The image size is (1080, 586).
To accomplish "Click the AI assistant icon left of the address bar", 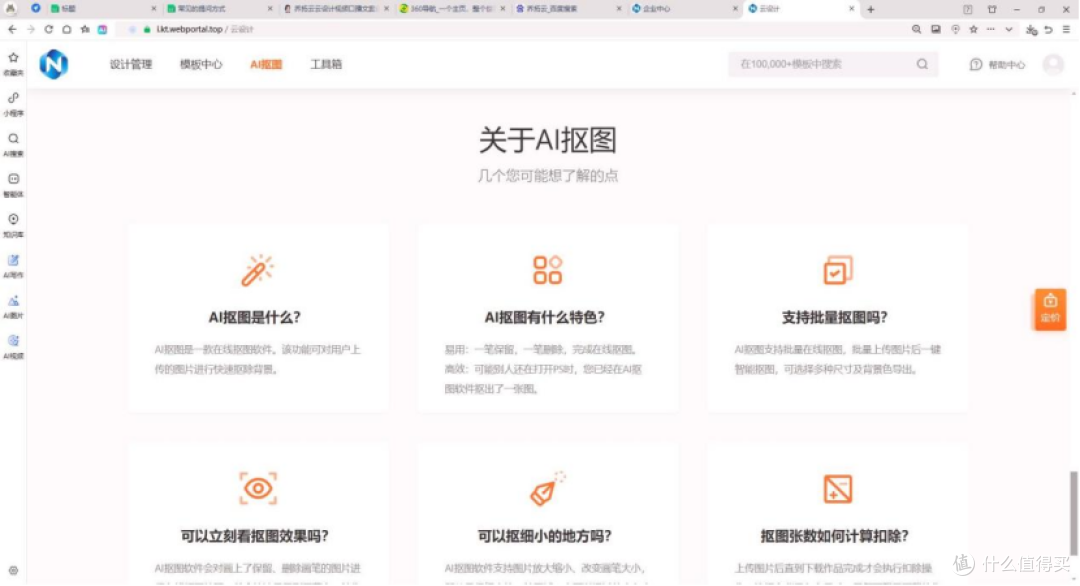I will click(102, 30).
